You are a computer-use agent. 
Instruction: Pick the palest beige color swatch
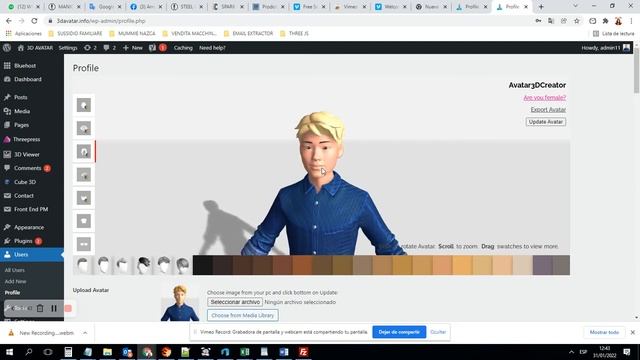tap(523, 265)
